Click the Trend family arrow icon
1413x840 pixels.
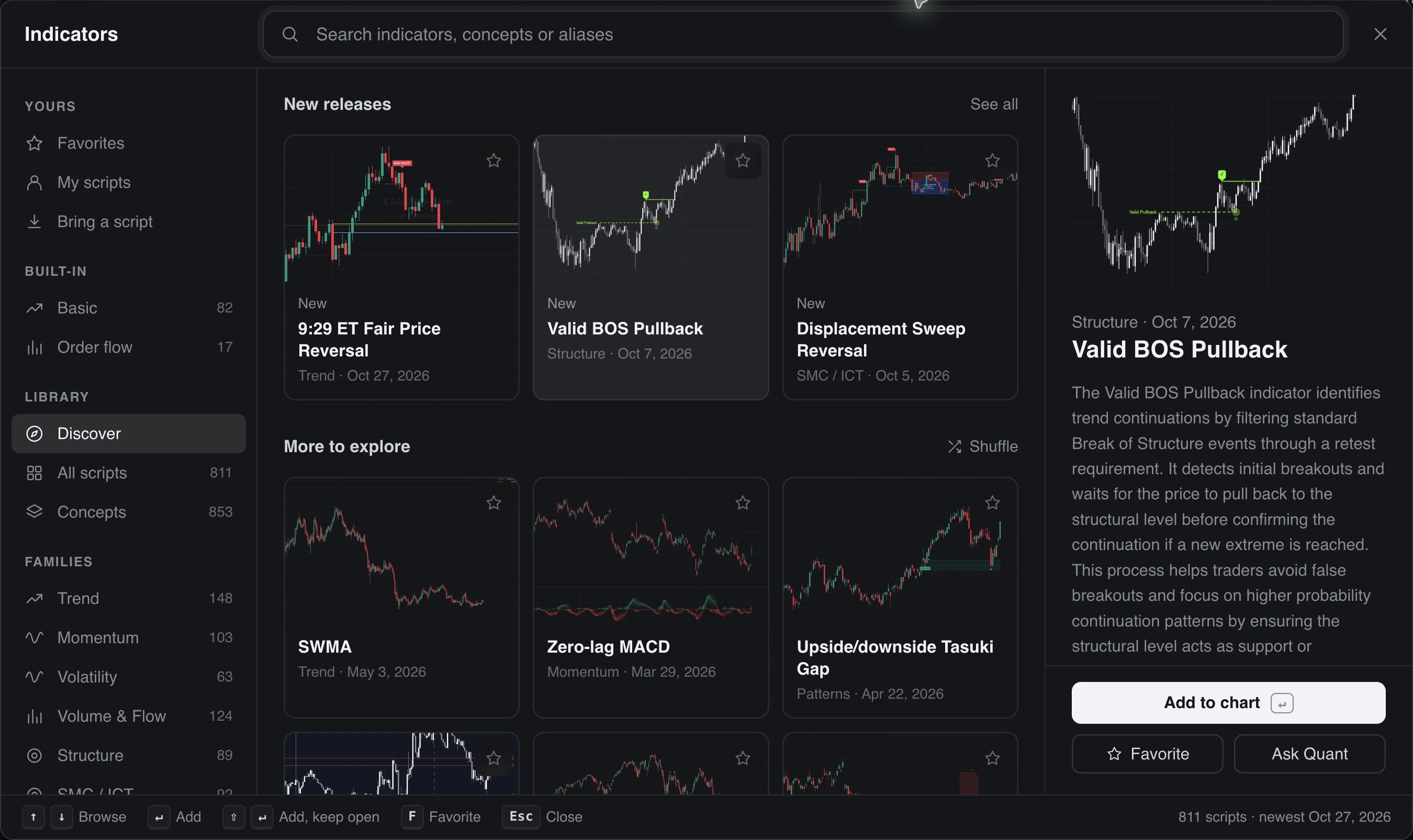point(35,598)
